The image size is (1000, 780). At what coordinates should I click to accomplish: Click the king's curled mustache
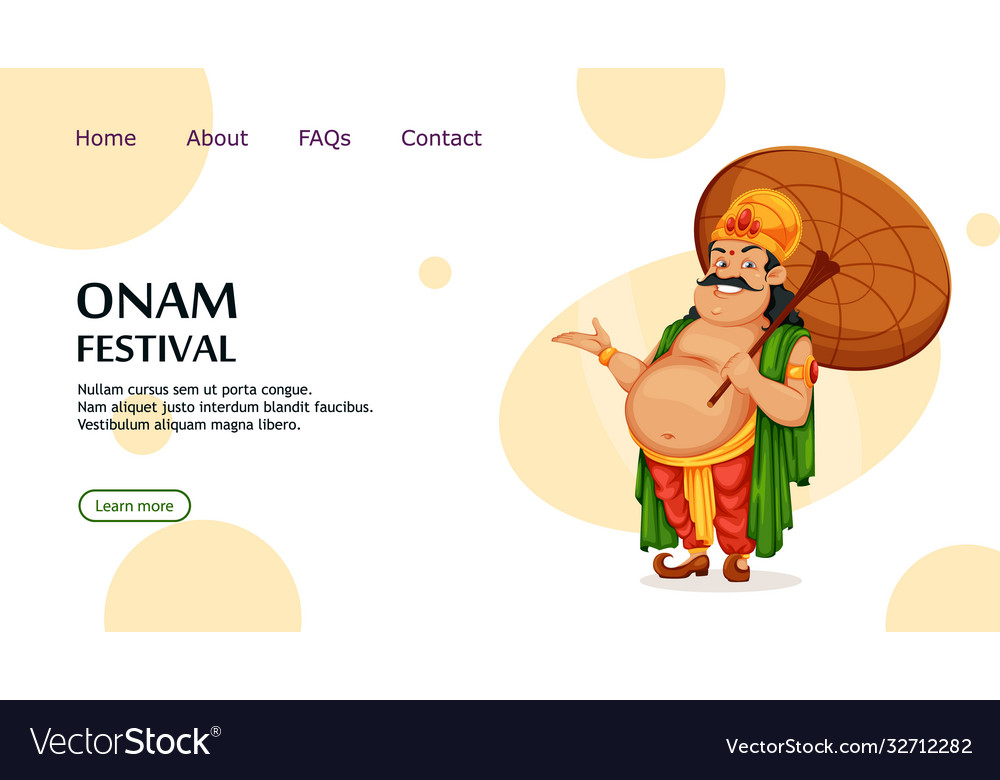pos(730,281)
